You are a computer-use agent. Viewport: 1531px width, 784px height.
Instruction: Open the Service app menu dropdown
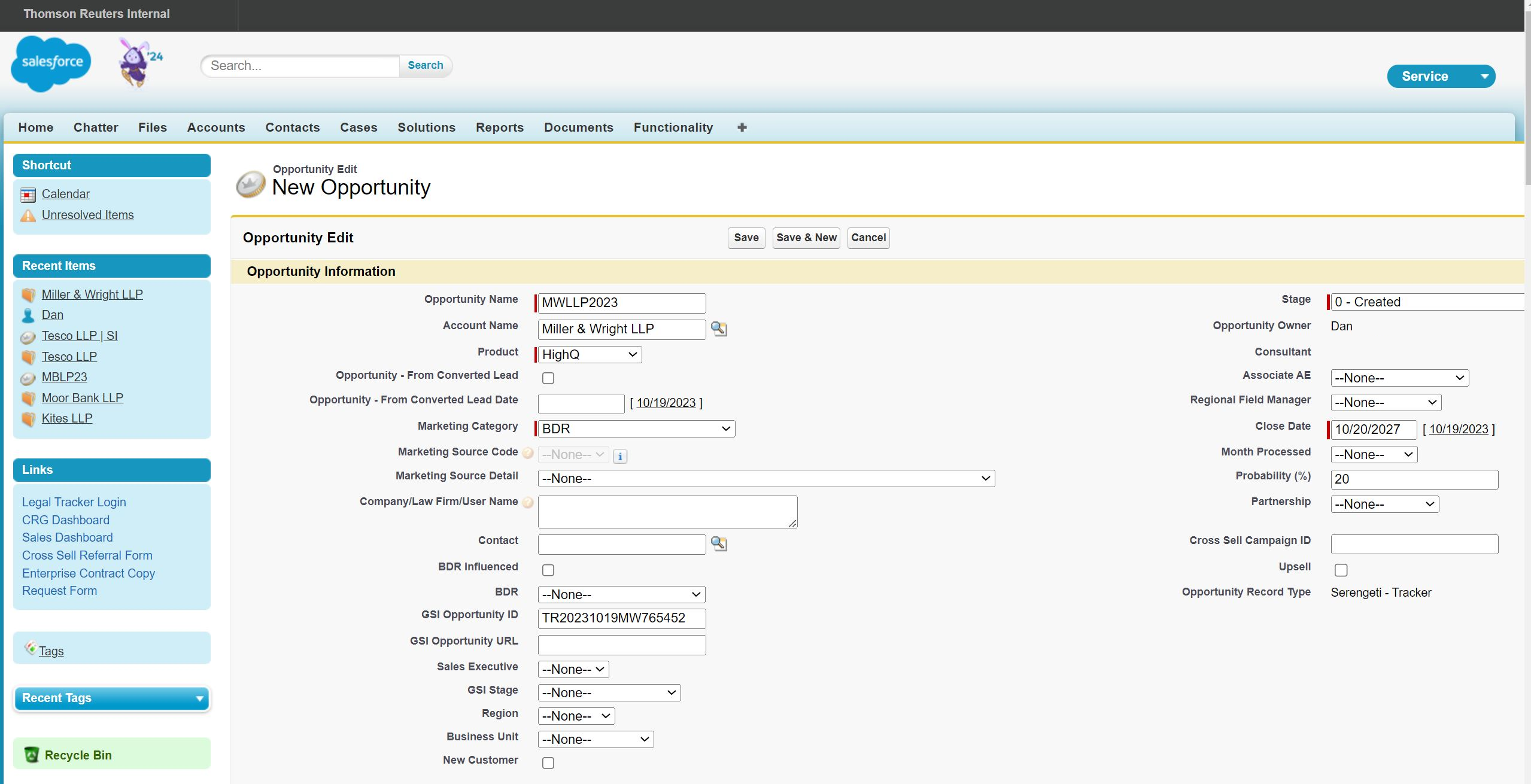[1441, 77]
